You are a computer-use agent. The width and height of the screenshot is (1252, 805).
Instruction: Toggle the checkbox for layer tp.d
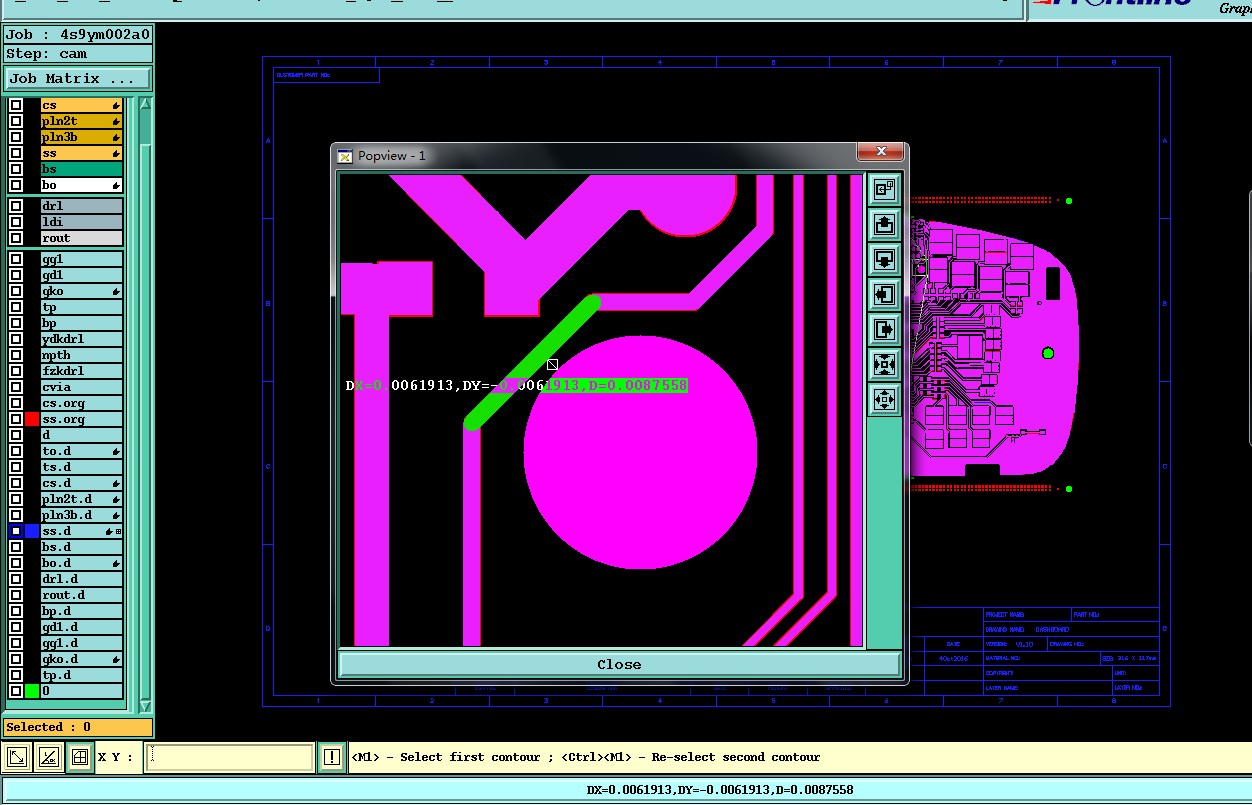[x=16, y=675]
